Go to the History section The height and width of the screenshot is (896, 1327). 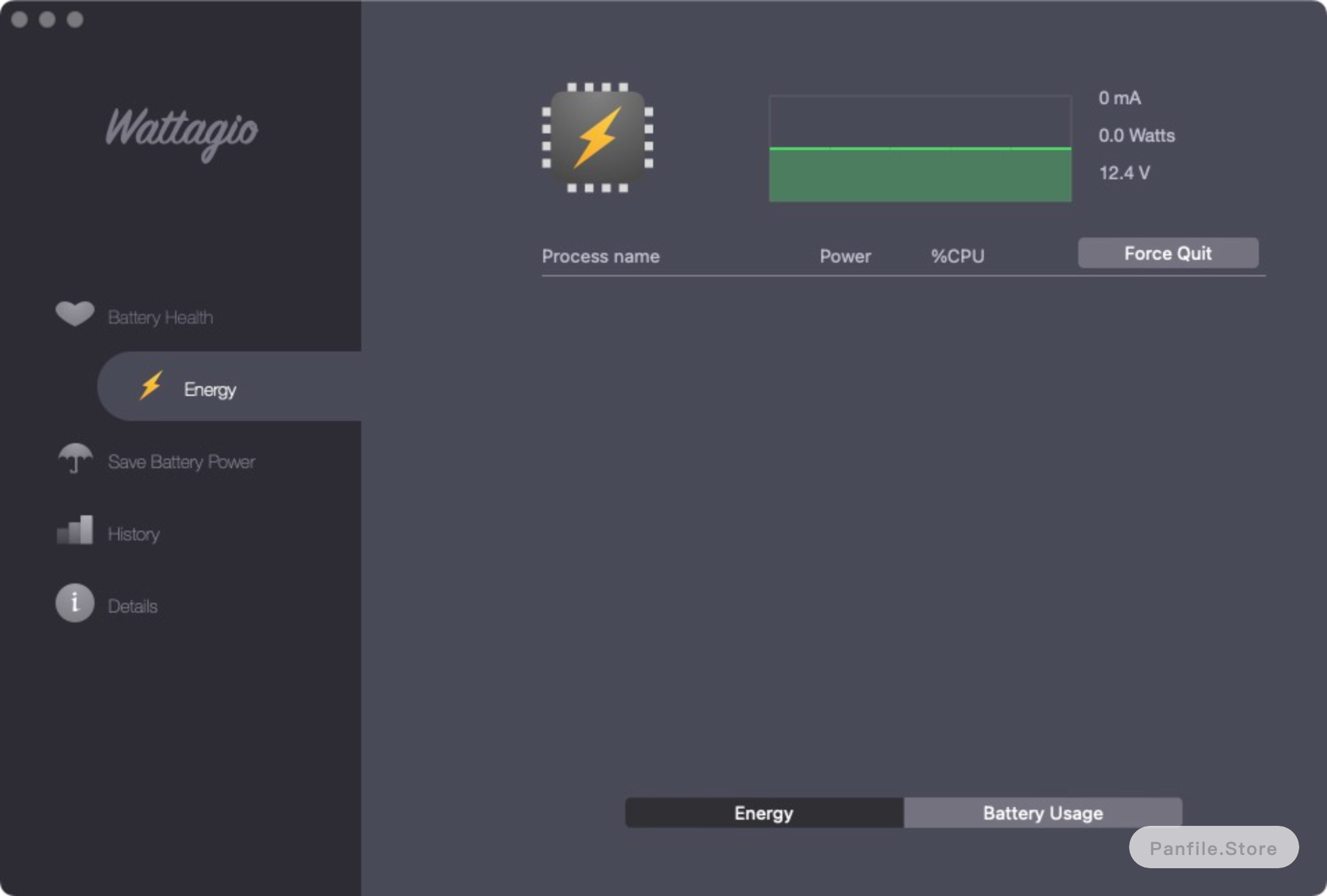click(x=133, y=534)
